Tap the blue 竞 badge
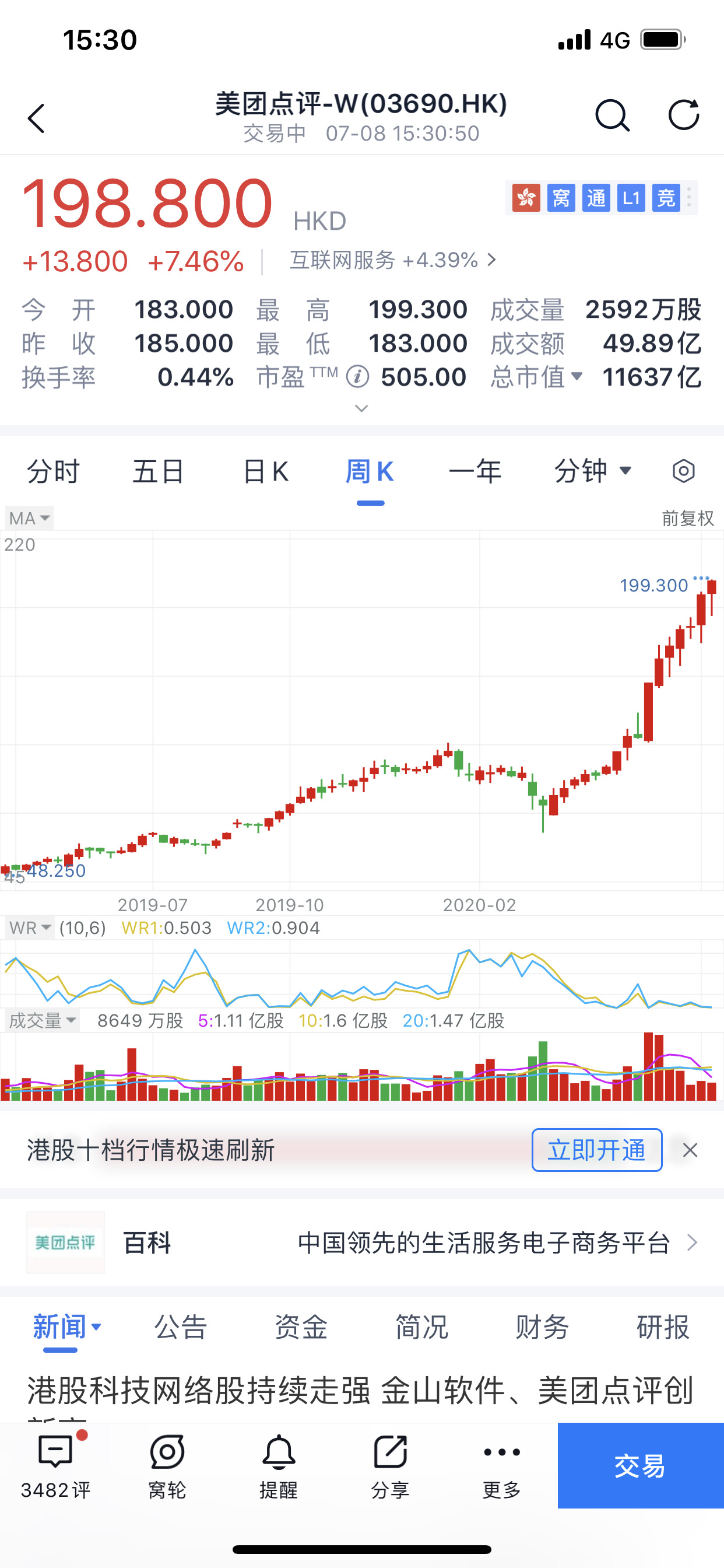Screen dimensions: 724x1568 click(x=666, y=198)
